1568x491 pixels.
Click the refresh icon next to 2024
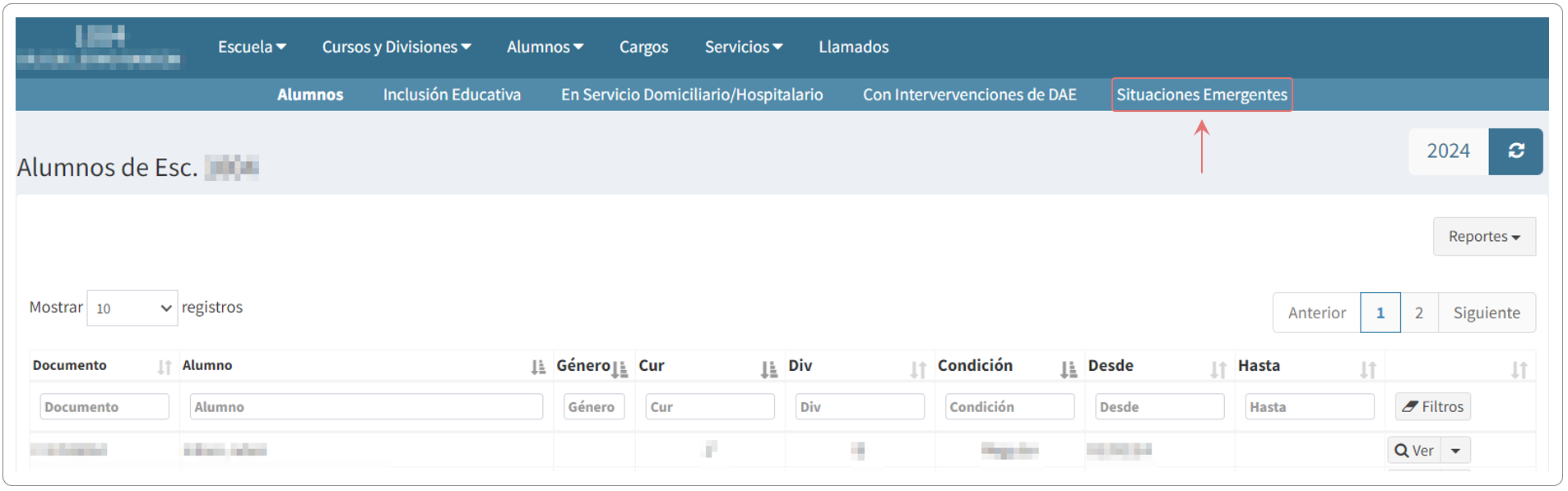pos(1515,151)
